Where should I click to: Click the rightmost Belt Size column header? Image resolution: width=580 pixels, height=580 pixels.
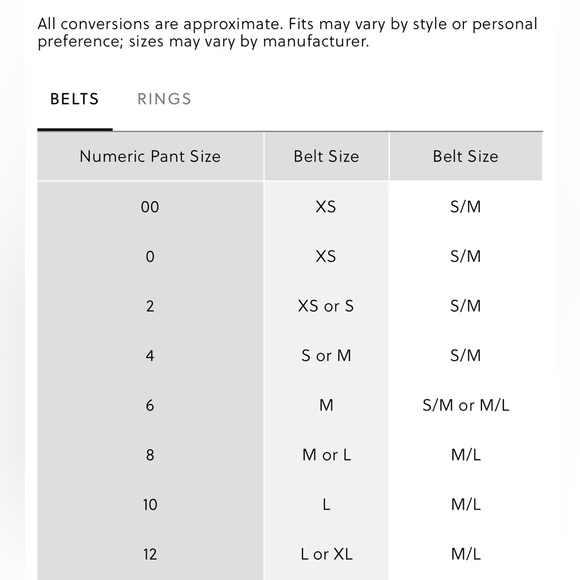(466, 156)
